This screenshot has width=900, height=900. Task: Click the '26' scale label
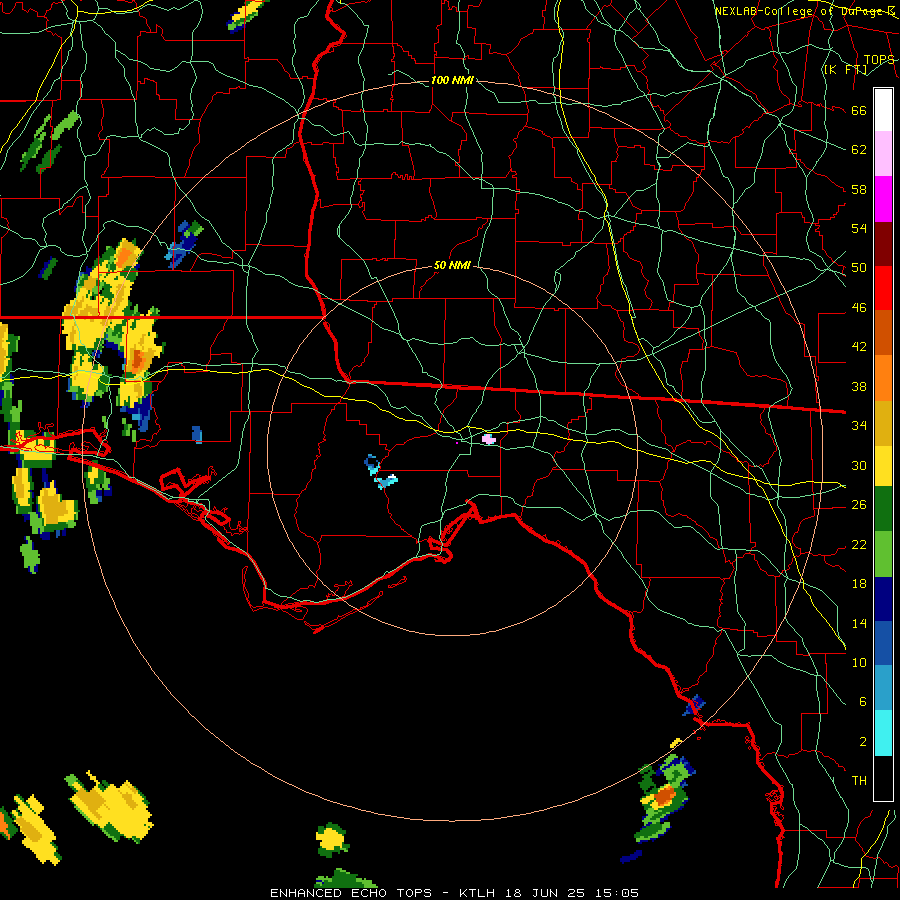(859, 505)
